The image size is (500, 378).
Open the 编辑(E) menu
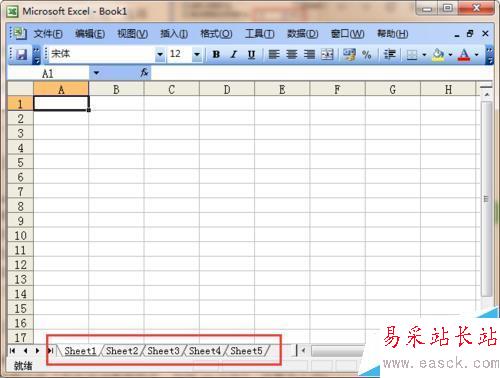tap(90, 34)
